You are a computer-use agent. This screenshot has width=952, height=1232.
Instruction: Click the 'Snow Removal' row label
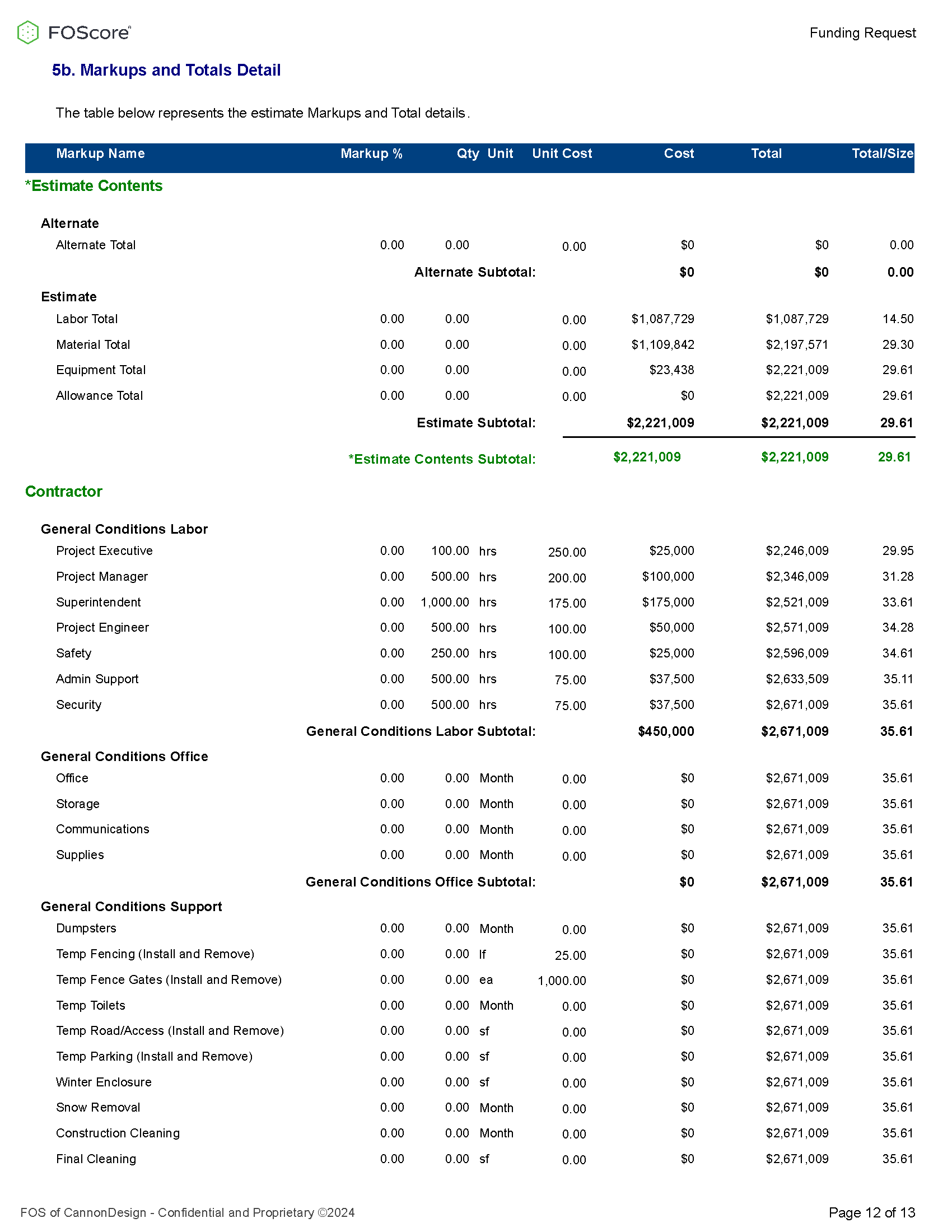[x=98, y=1107]
